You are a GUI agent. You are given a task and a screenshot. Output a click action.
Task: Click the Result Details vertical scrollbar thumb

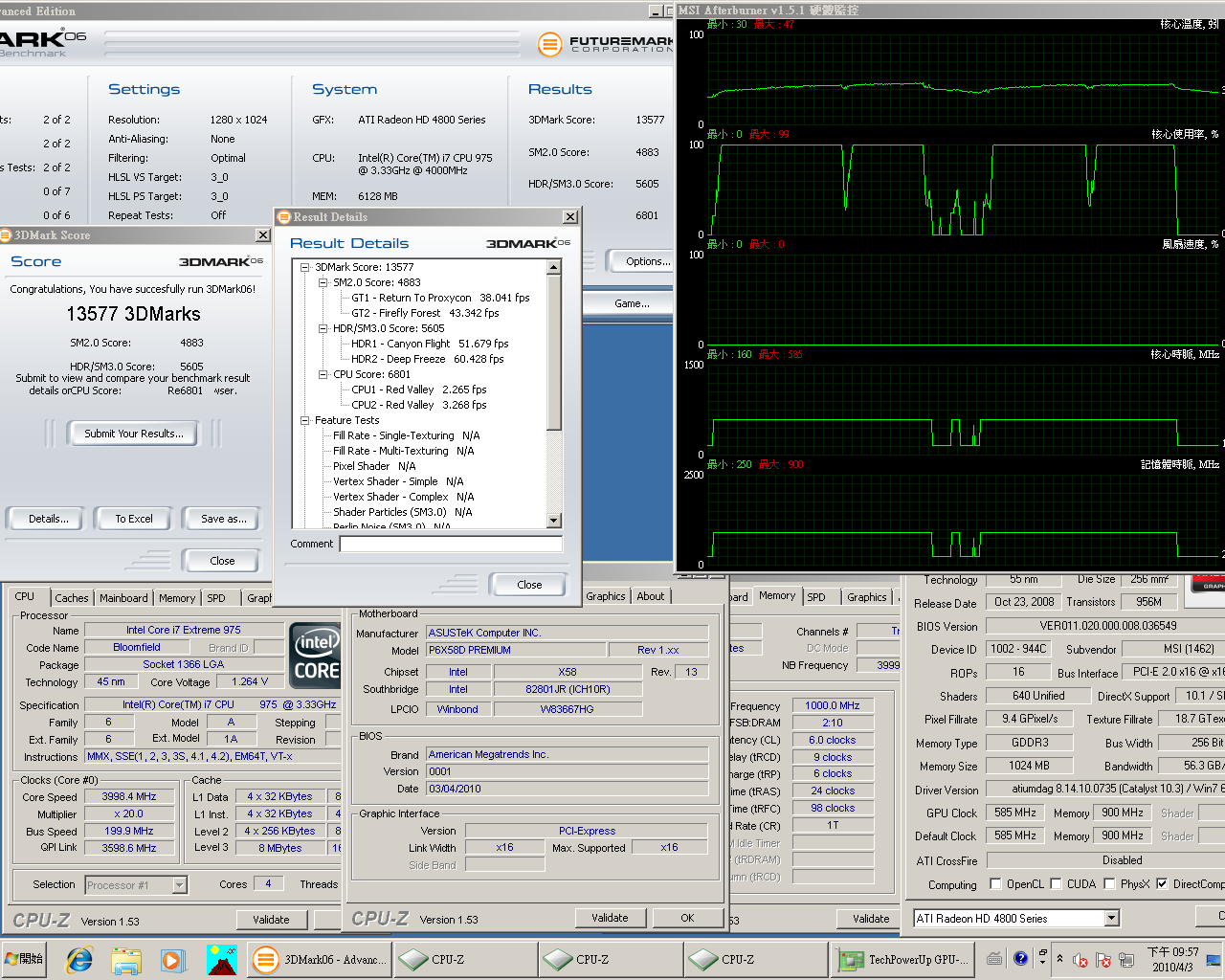point(554,351)
